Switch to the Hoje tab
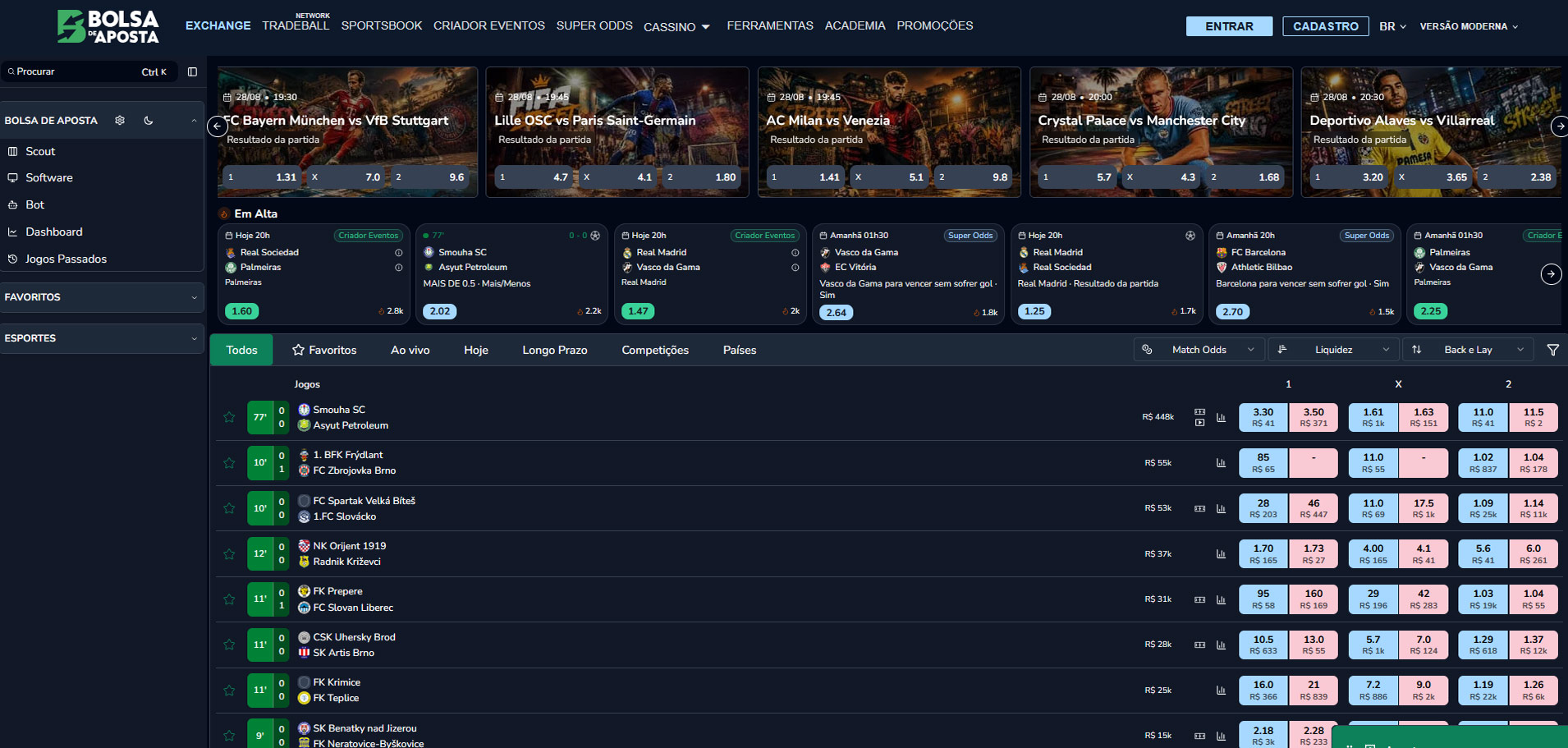 click(476, 350)
